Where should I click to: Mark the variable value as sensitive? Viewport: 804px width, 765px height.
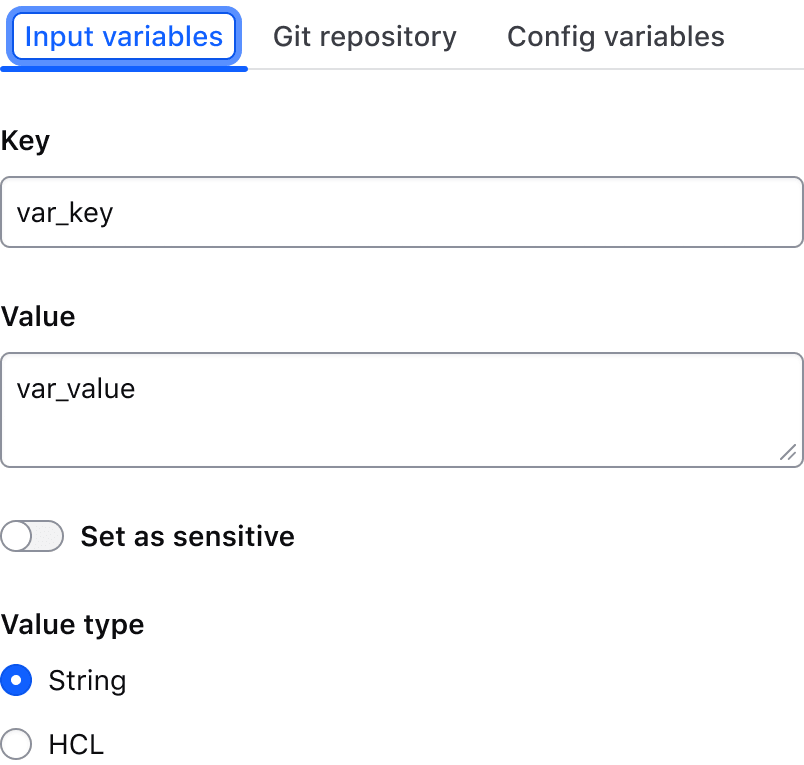32,536
